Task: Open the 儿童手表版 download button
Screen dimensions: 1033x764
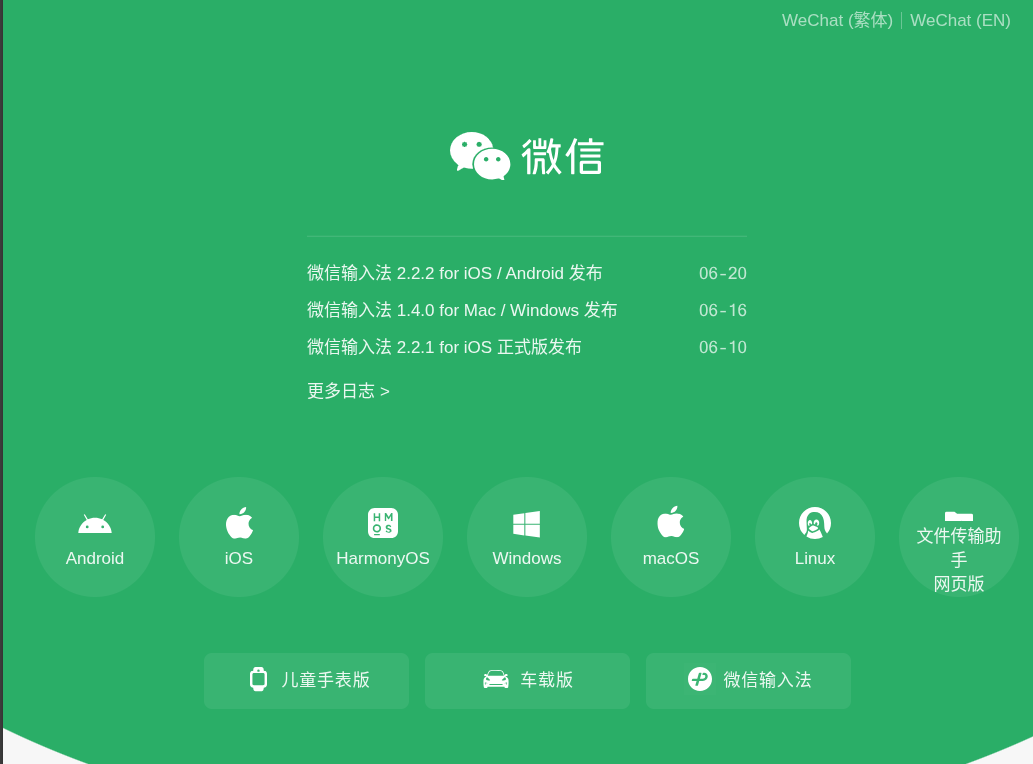Action: [306, 681]
